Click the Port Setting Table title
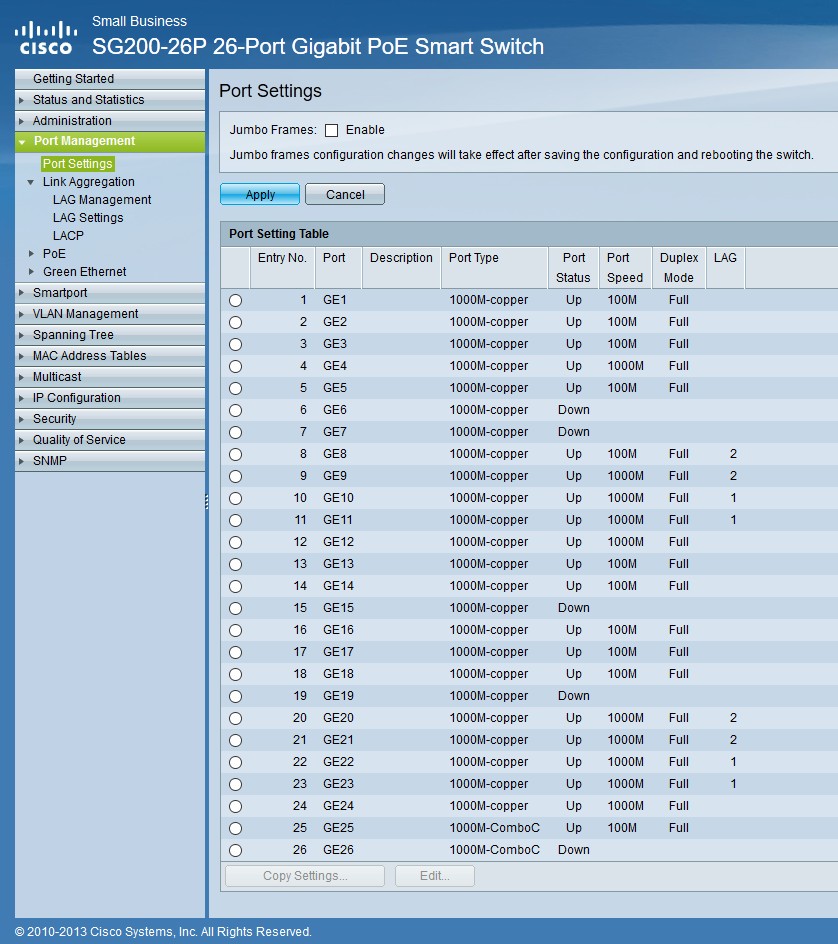The width and height of the screenshot is (838, 944). tap(279, 234)
